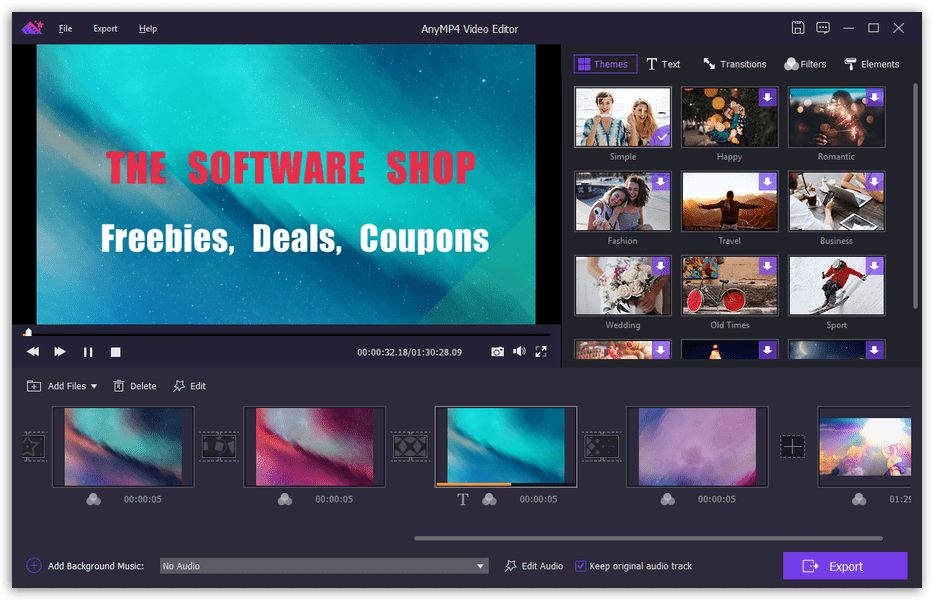Click the purple Export button
The image size is (934, 600).
coord(845,566)
